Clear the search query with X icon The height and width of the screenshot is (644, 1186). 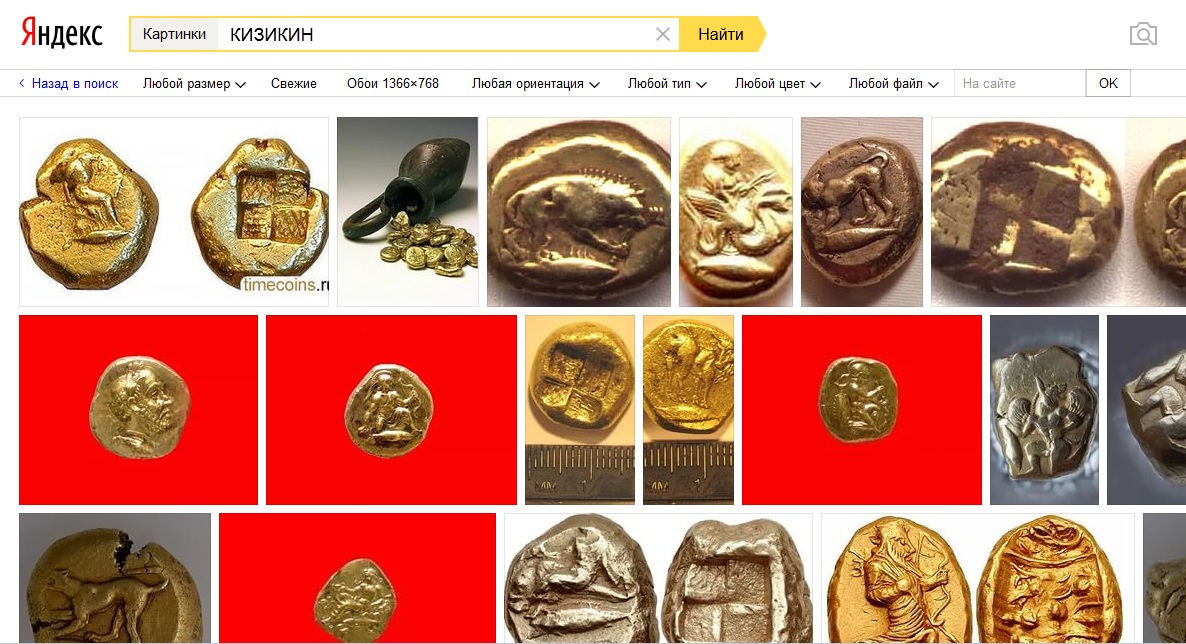click(x=663, y=34)
